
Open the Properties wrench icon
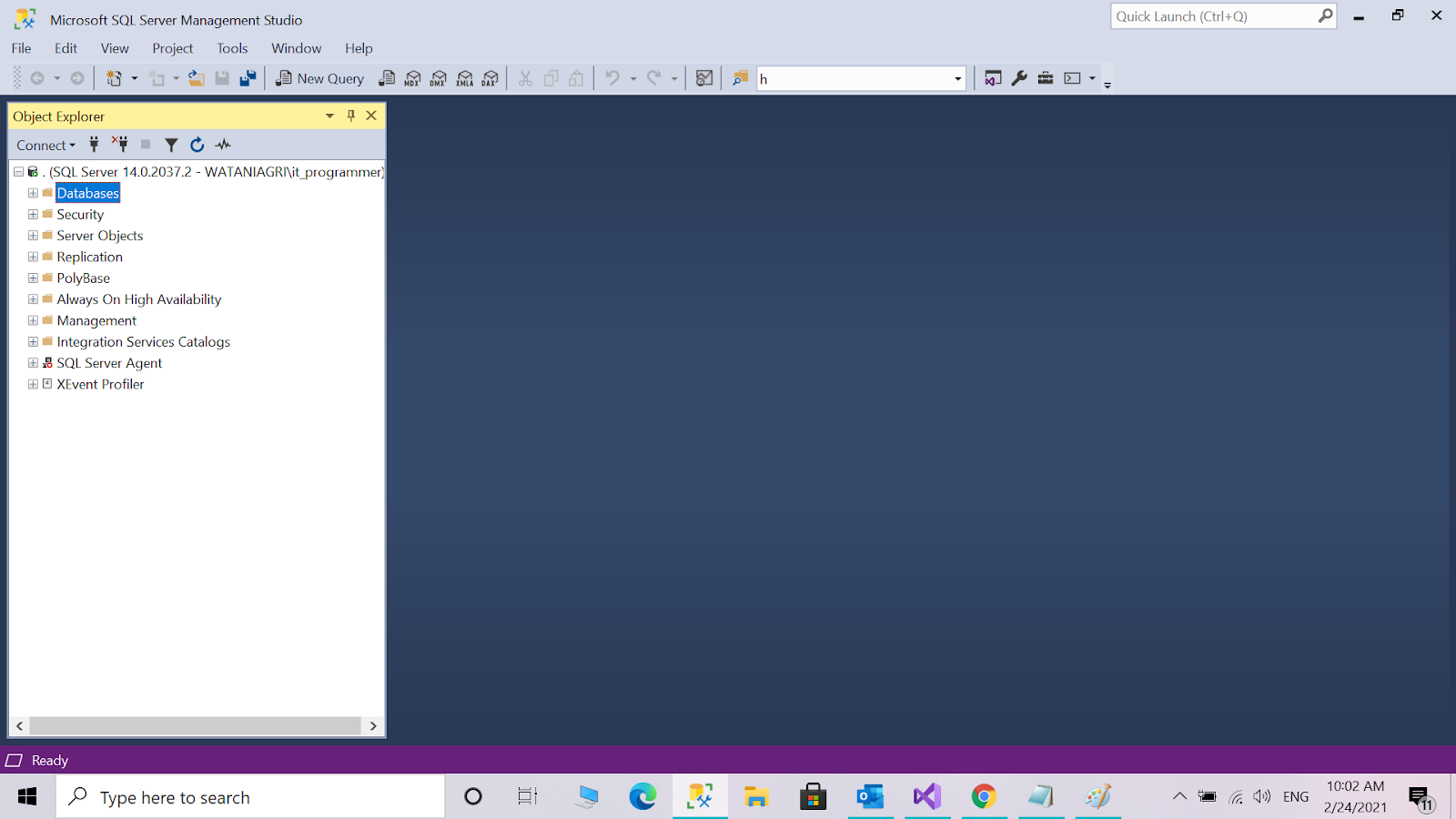[x=1019, y=78]
